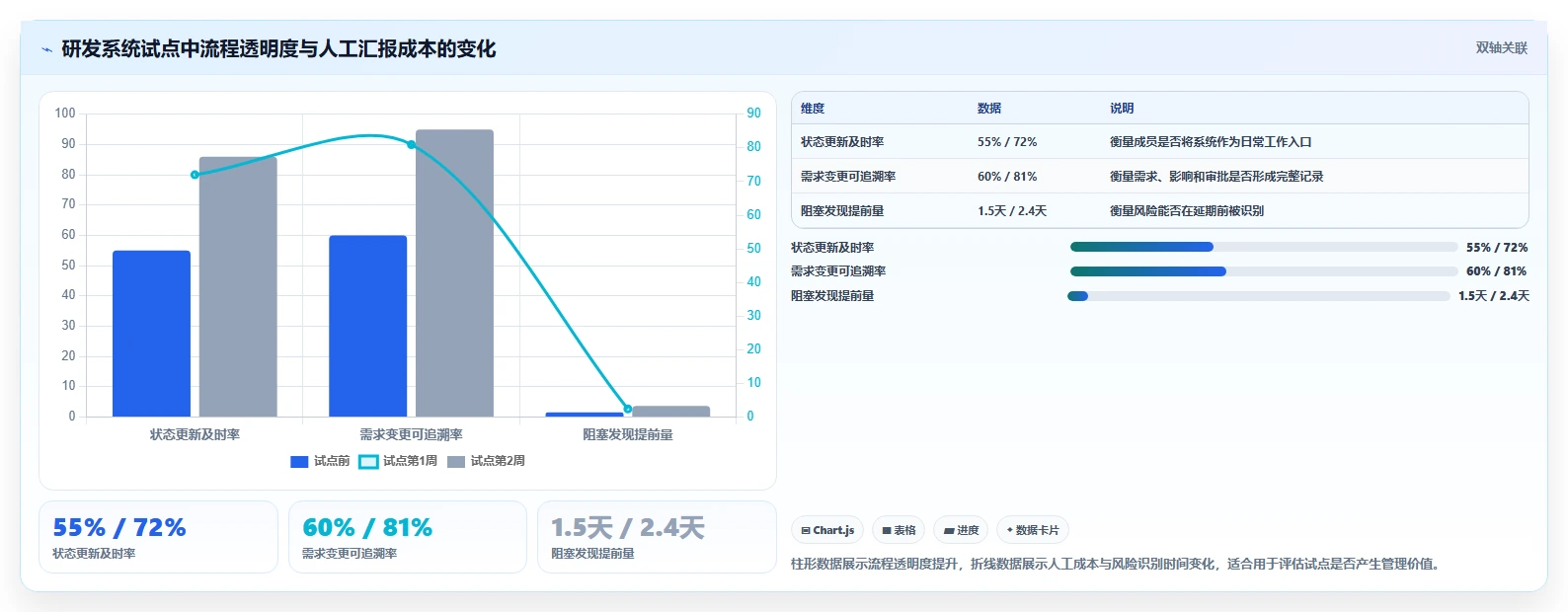Click the table cell 需求变更可追溯率
This screenshot has height=612, width=1568.
848,177
